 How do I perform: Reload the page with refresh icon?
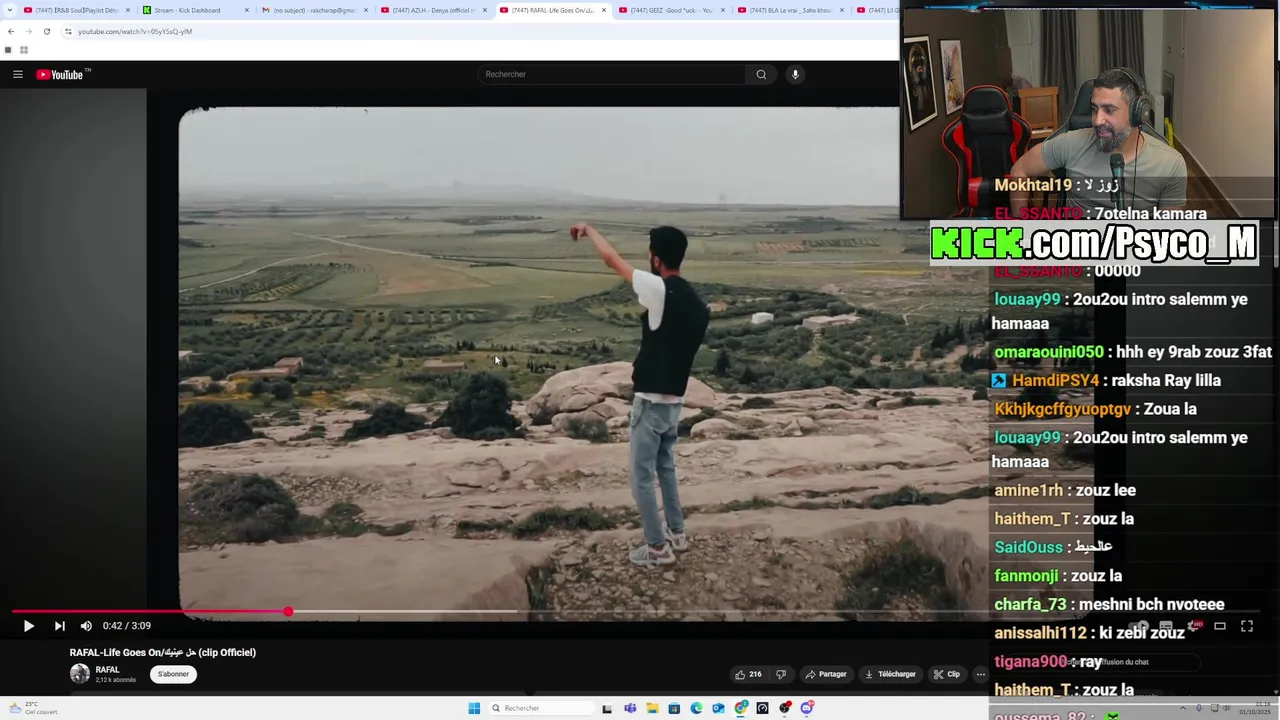pyautogui.click(x=46, y=31)
